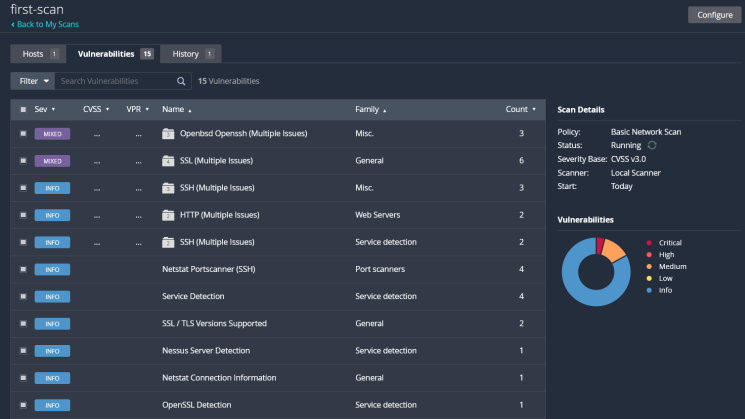The image size is (745, 419).
Task: Click the Openbsd Openssh group folder icon
Action: (x=168, y=133)
